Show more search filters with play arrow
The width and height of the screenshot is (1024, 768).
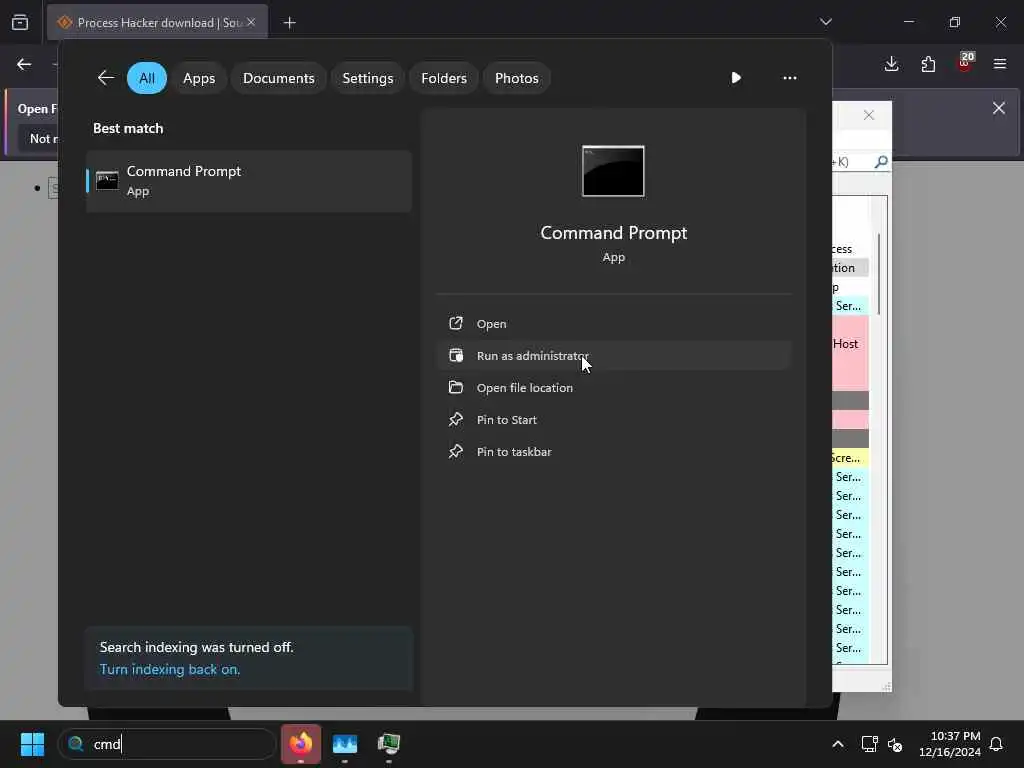tap(736, 78)
